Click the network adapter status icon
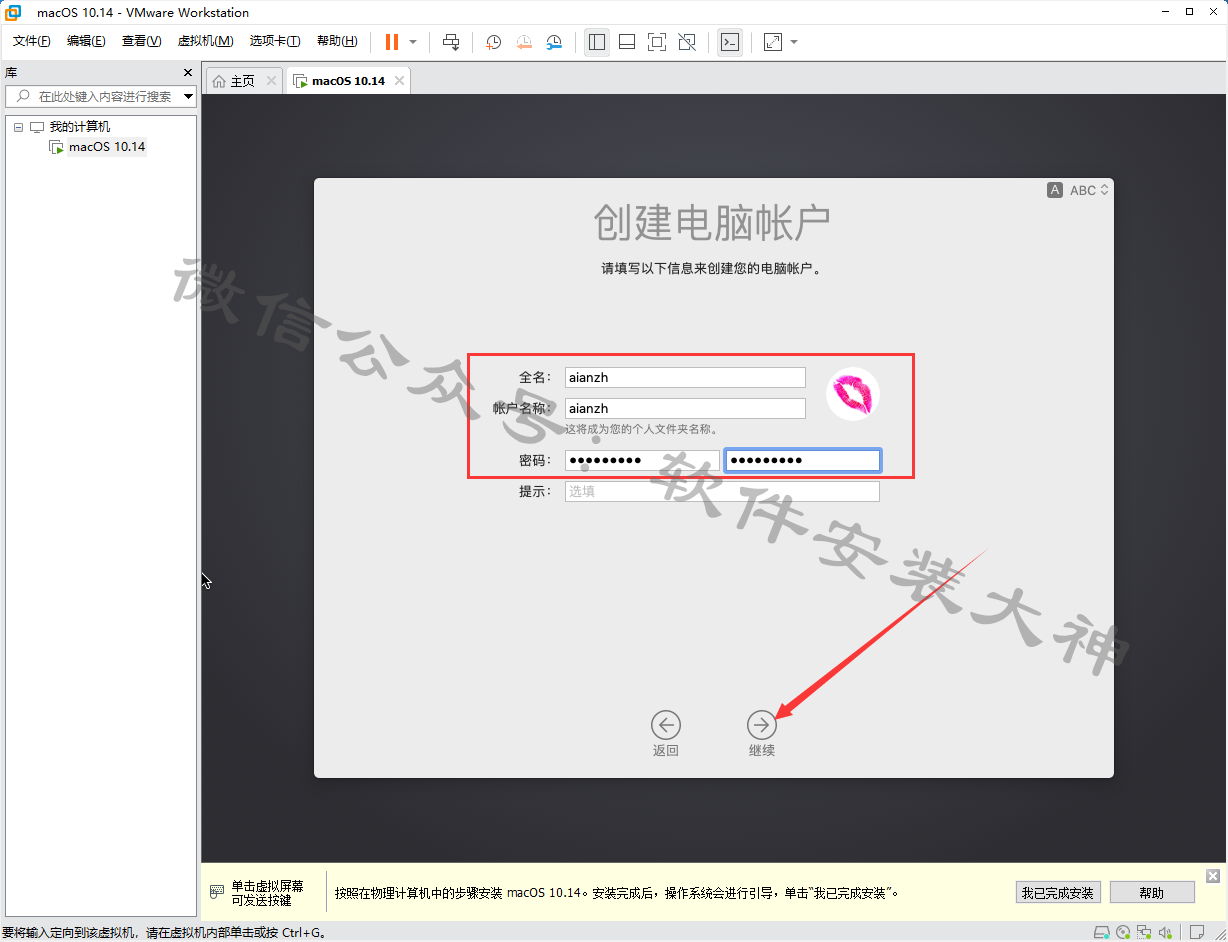 [1144, 933]
